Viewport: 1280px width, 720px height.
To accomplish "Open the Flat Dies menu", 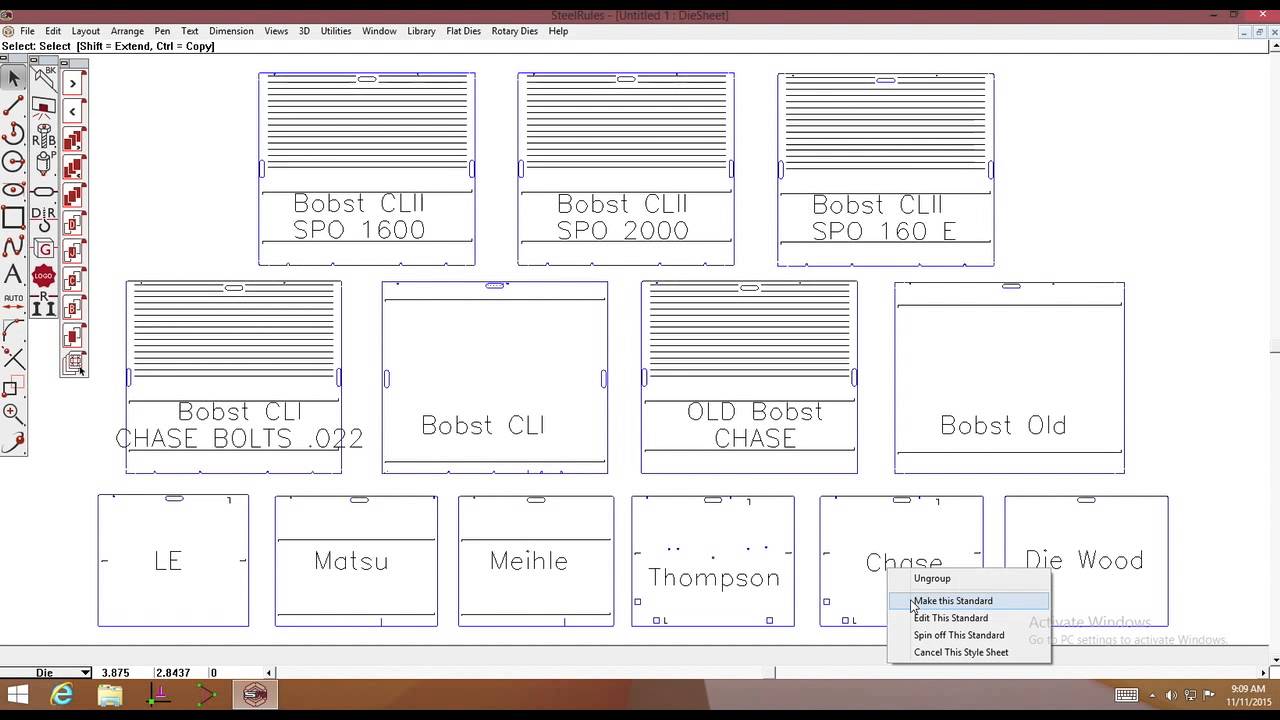I will click(x=464, y=31).
